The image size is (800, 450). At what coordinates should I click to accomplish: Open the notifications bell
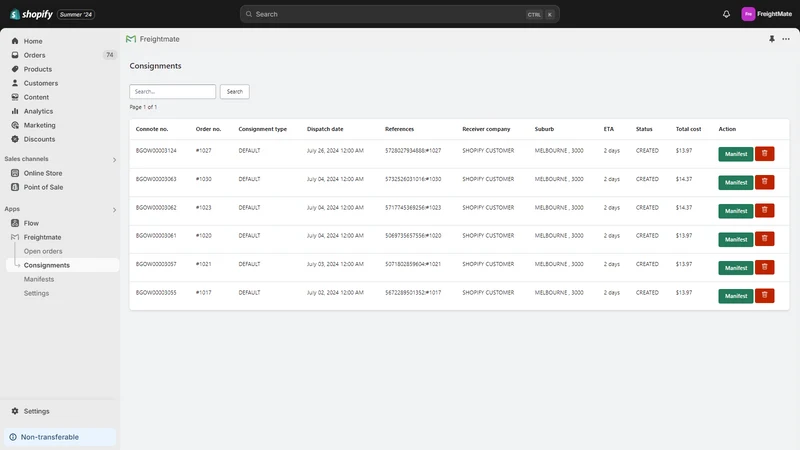click(x=726, y=14)
